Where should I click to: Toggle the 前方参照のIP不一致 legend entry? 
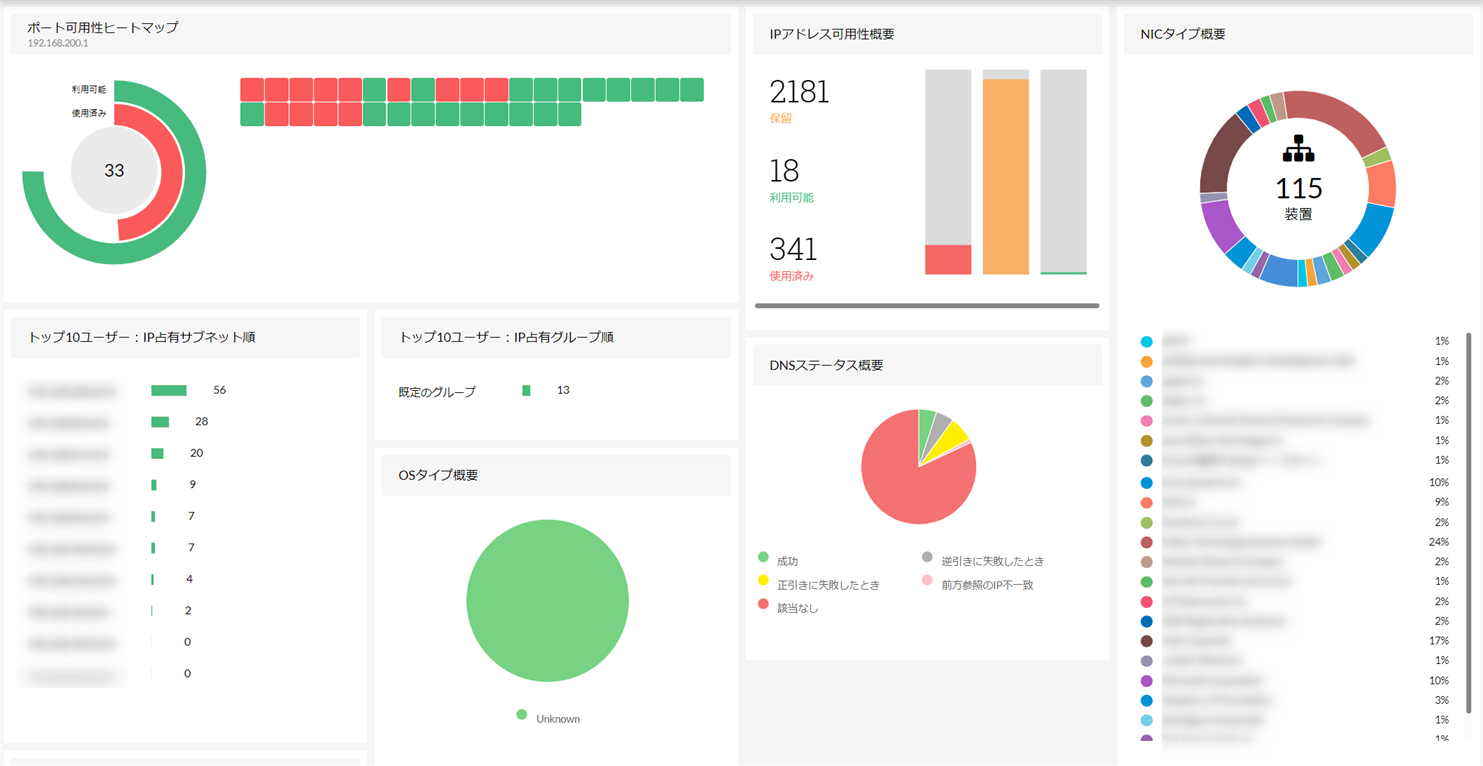(977, 583)
